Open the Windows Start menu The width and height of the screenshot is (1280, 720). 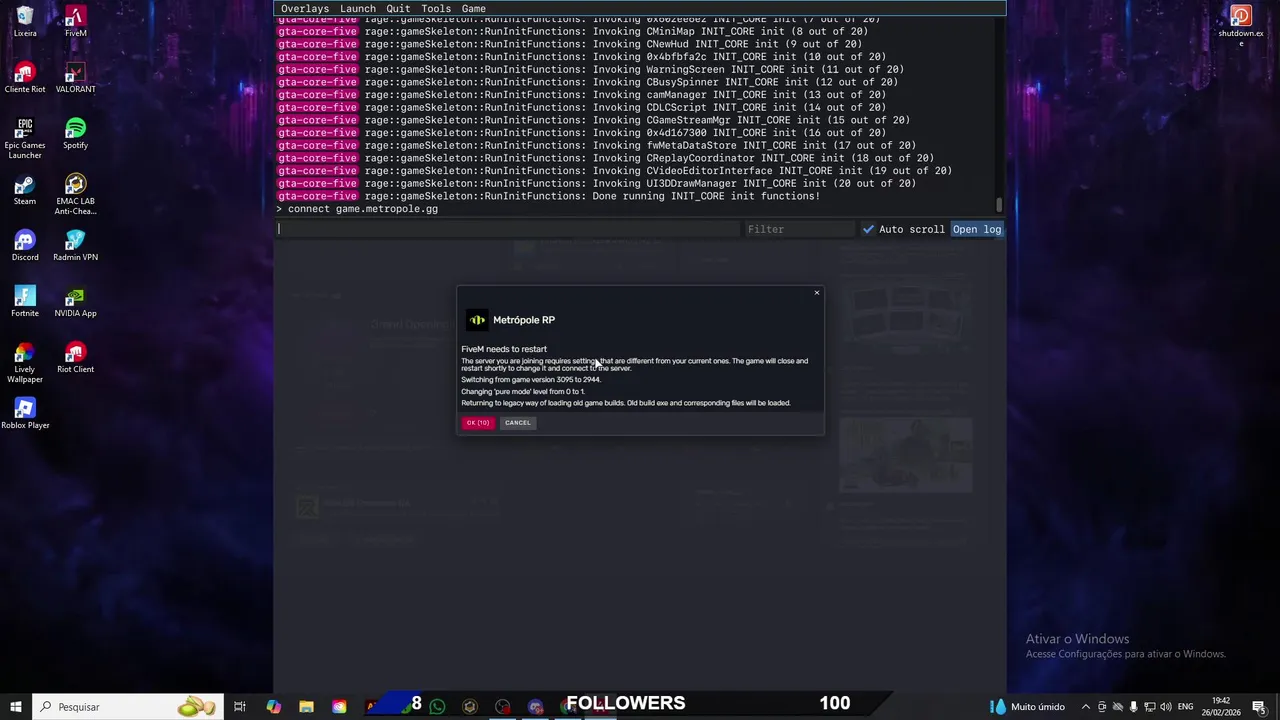click(x=16, y=707)
